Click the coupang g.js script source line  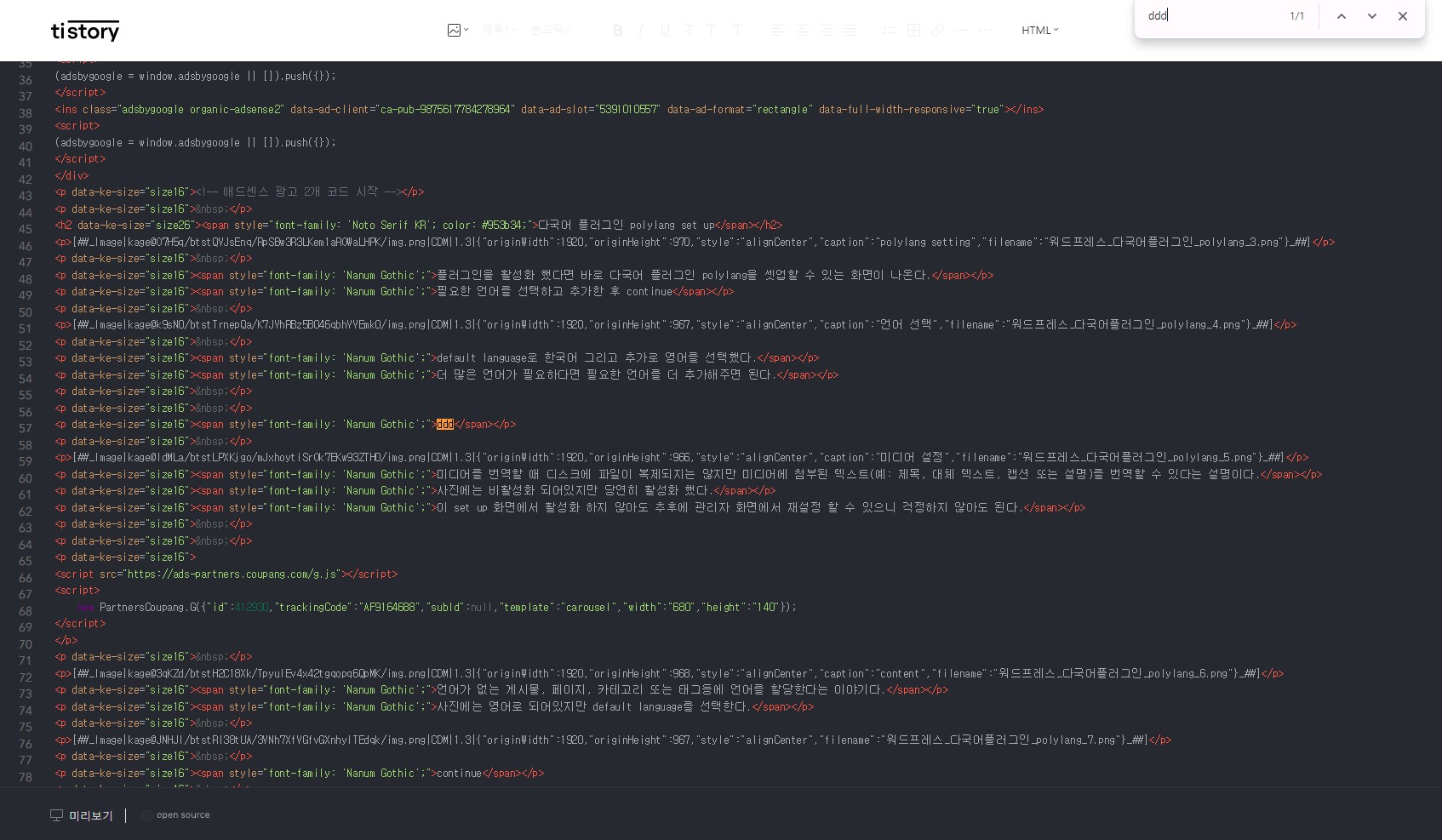pyautogui.click(x=226, y=574)
